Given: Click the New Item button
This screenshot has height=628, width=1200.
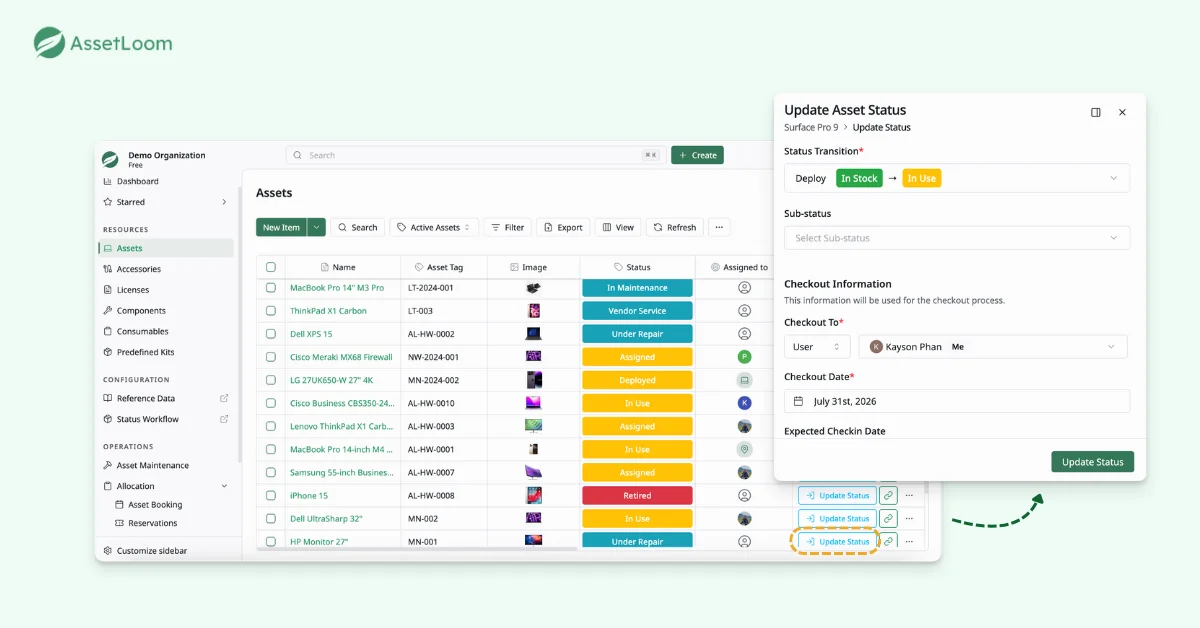Looking at the screenshot, I should click(281, 227).
